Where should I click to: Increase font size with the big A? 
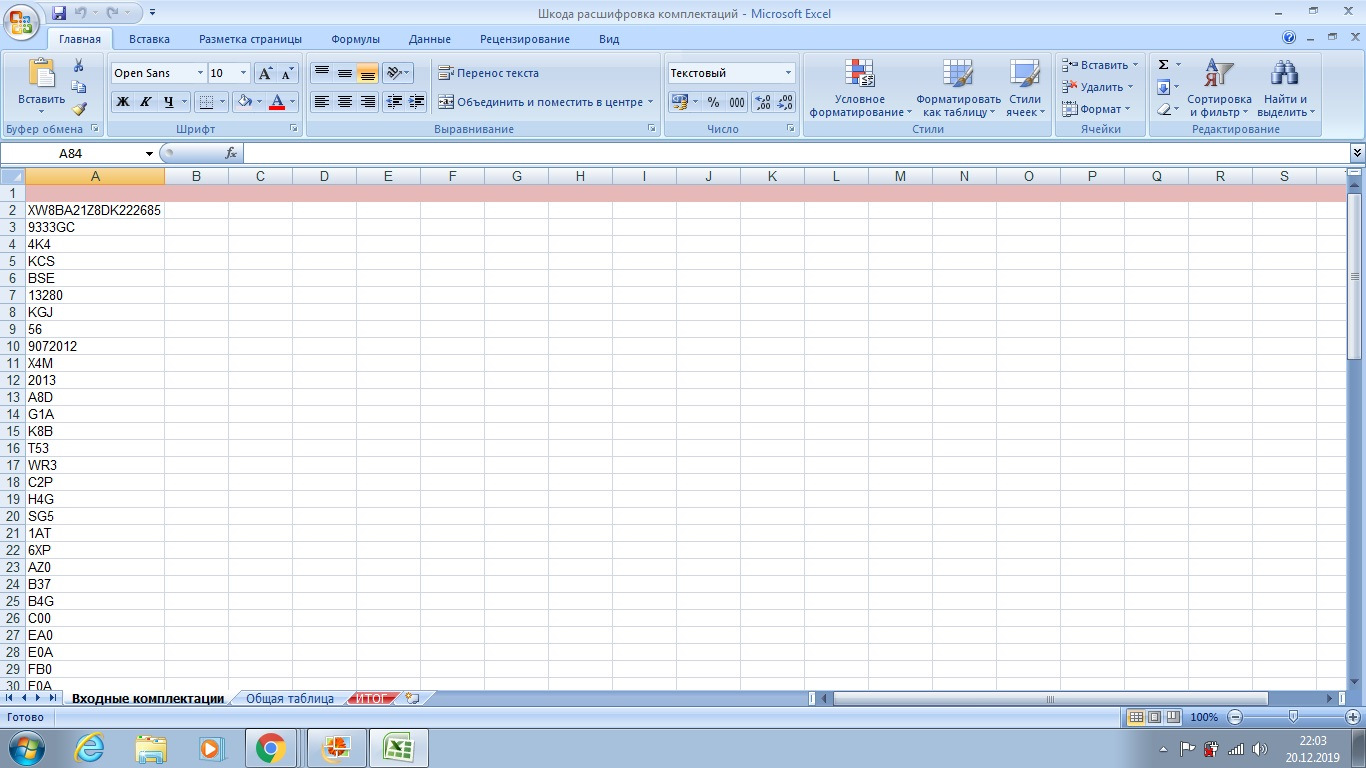pyautogui.click(x=265, y=73)
